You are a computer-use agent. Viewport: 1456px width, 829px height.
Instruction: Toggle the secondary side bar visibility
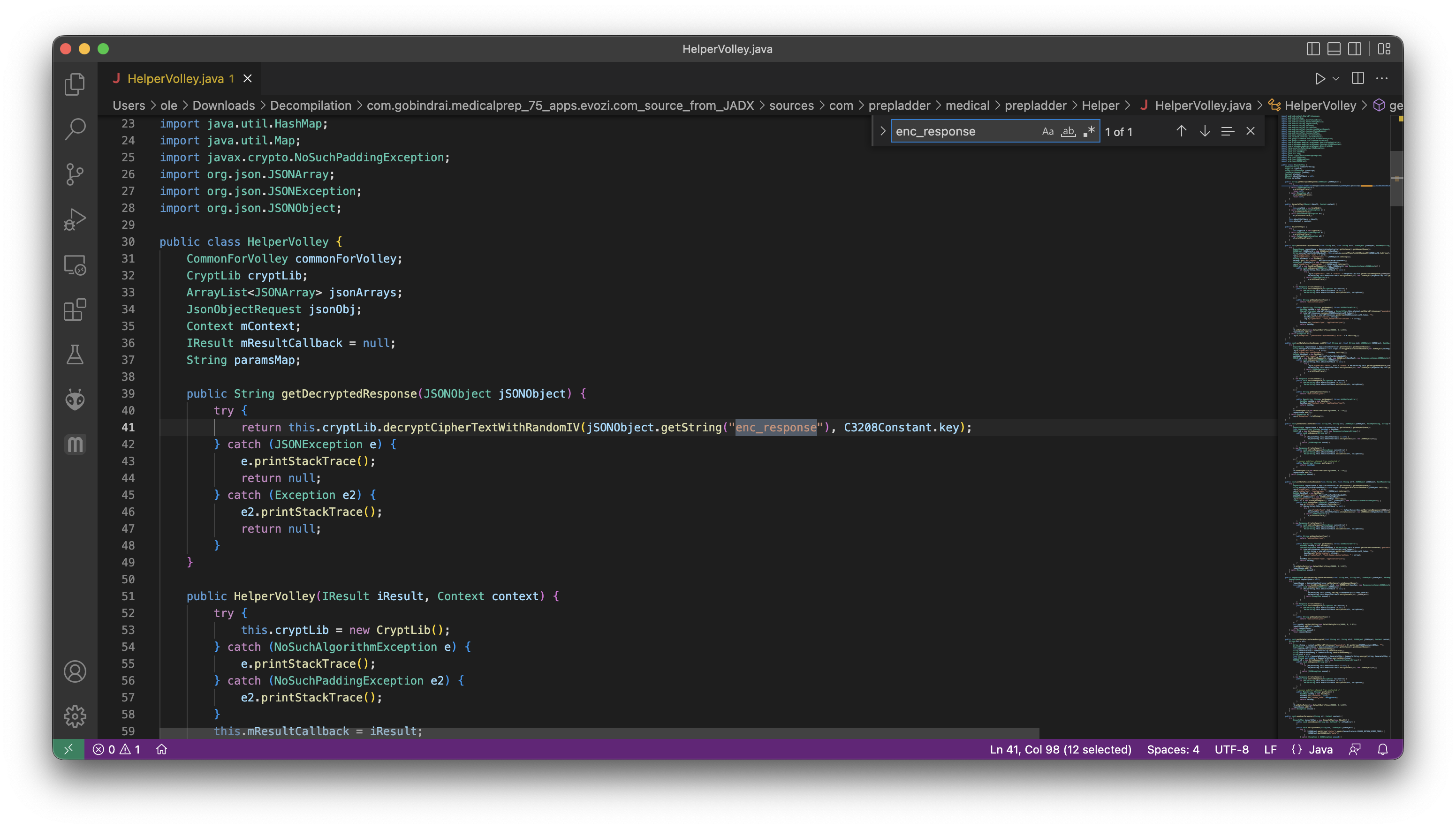click(1355, 49)
